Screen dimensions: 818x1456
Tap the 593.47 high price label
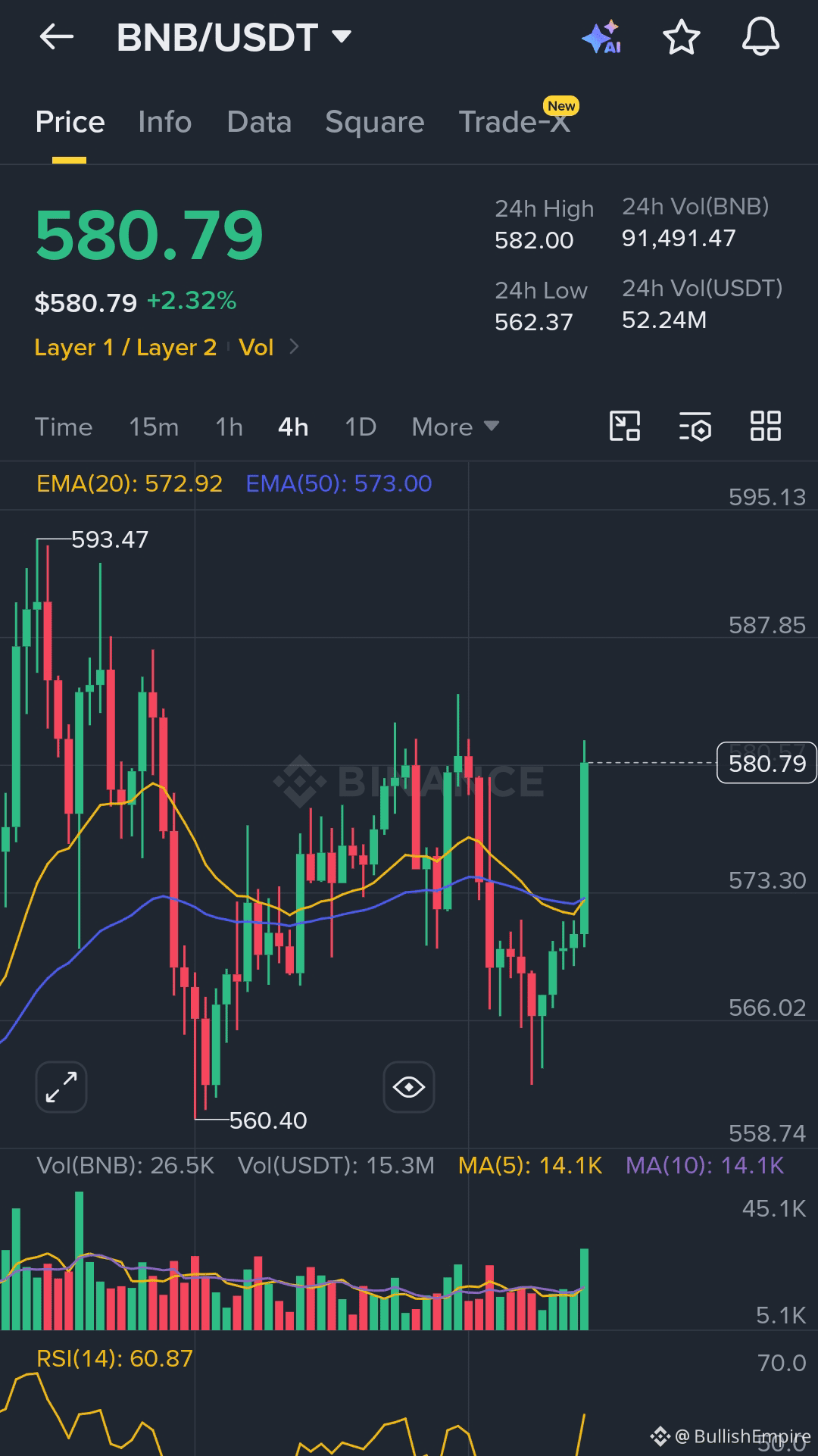point(110,539)
